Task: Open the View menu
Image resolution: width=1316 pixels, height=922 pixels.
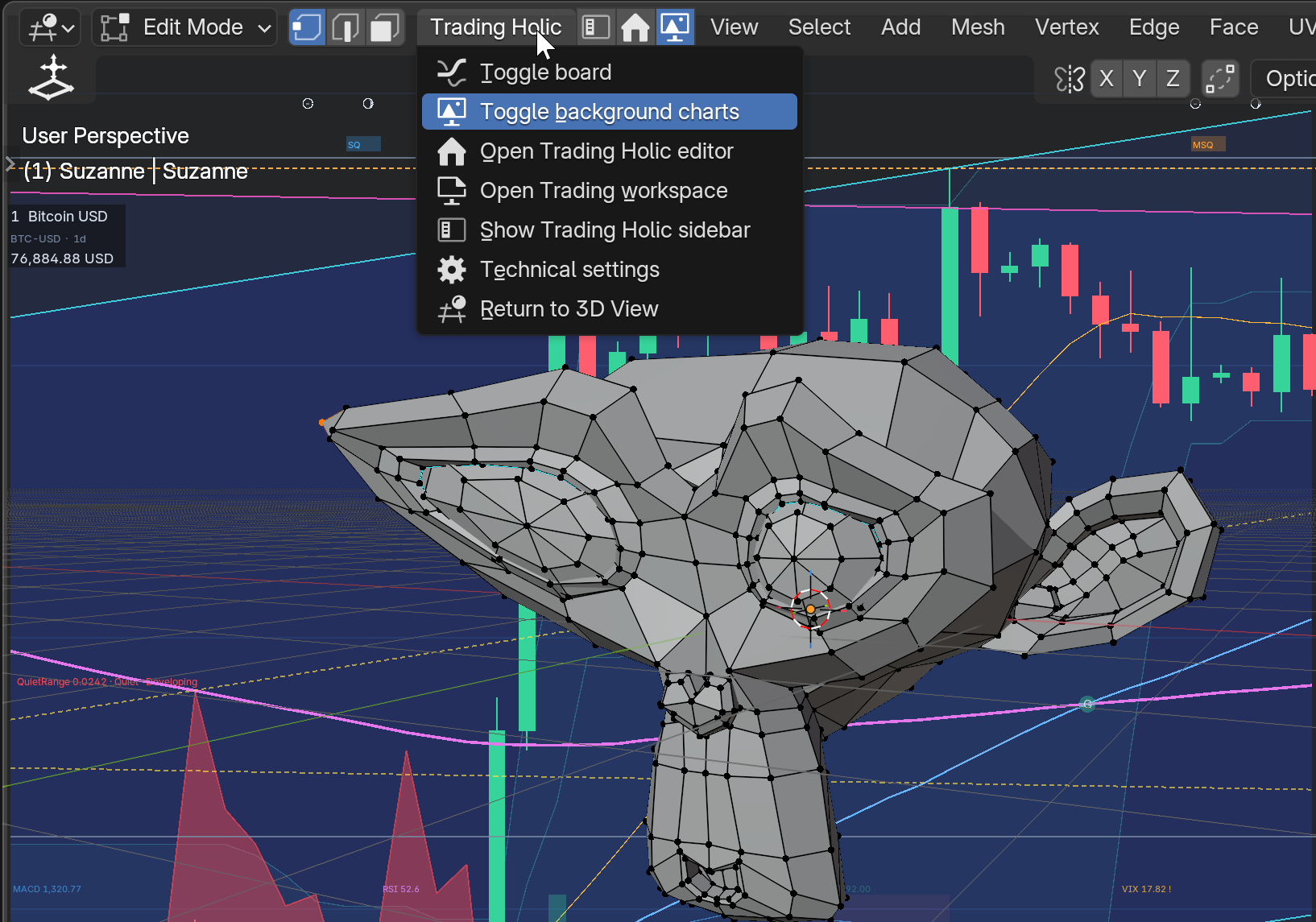Action: [734, 27]
